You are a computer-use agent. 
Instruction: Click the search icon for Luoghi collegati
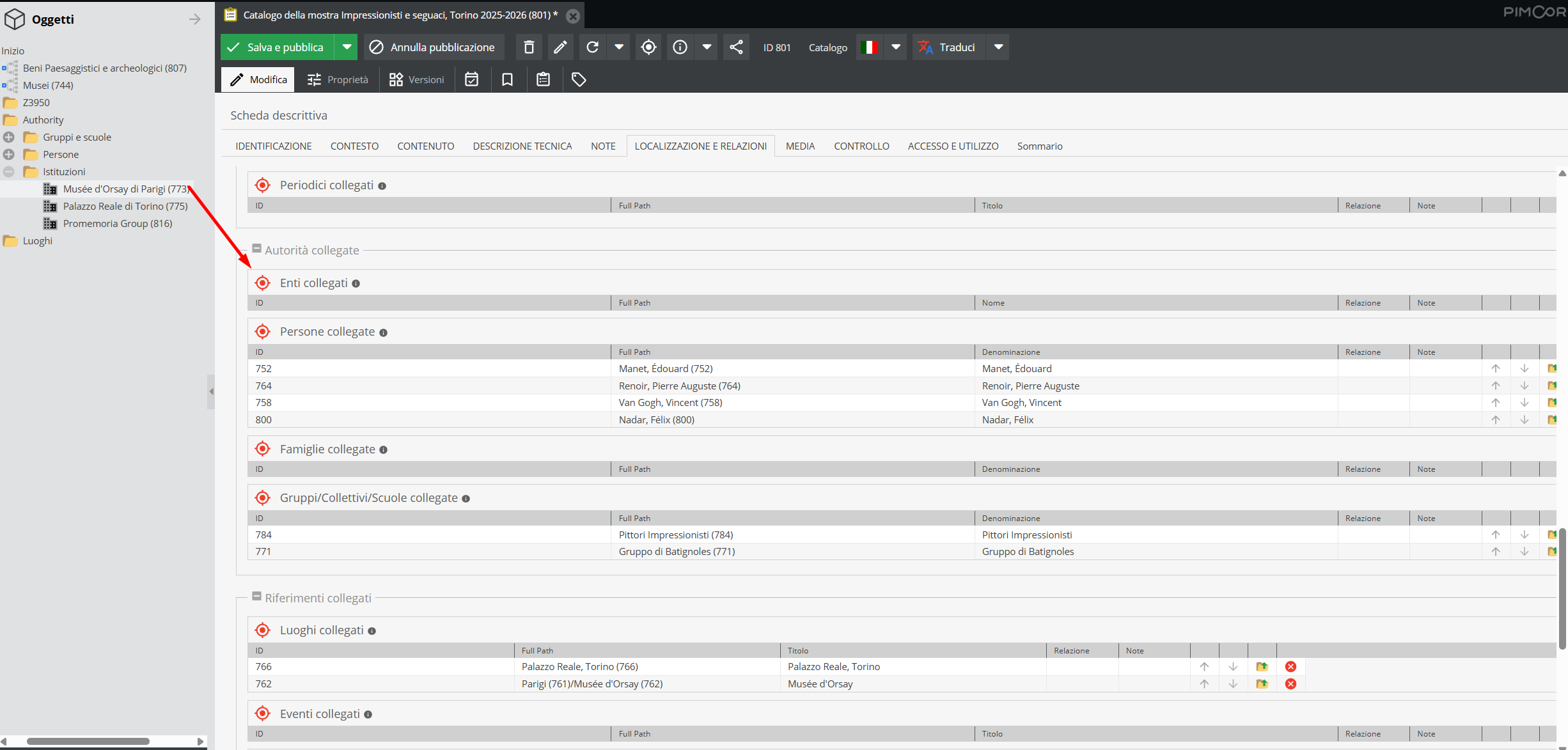click(x=263, y=630)
